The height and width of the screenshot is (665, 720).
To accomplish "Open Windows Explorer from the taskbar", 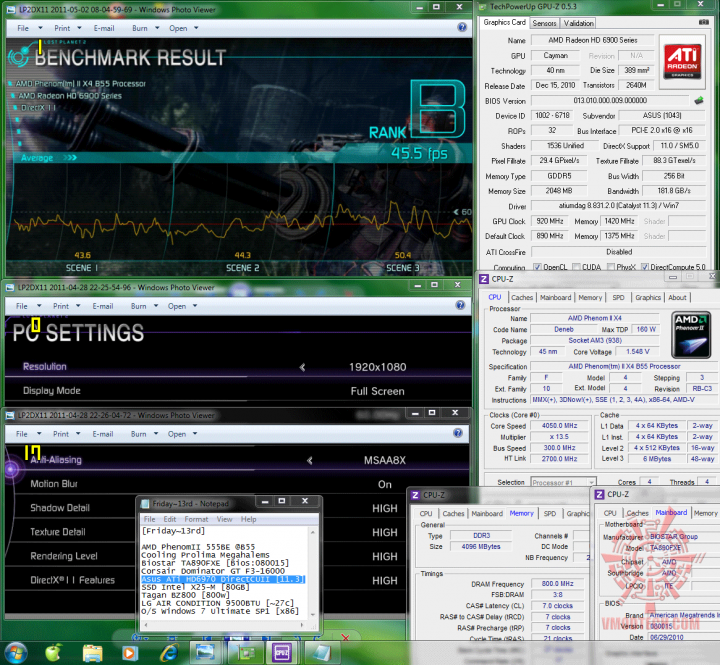I will (x=92, y=653).
